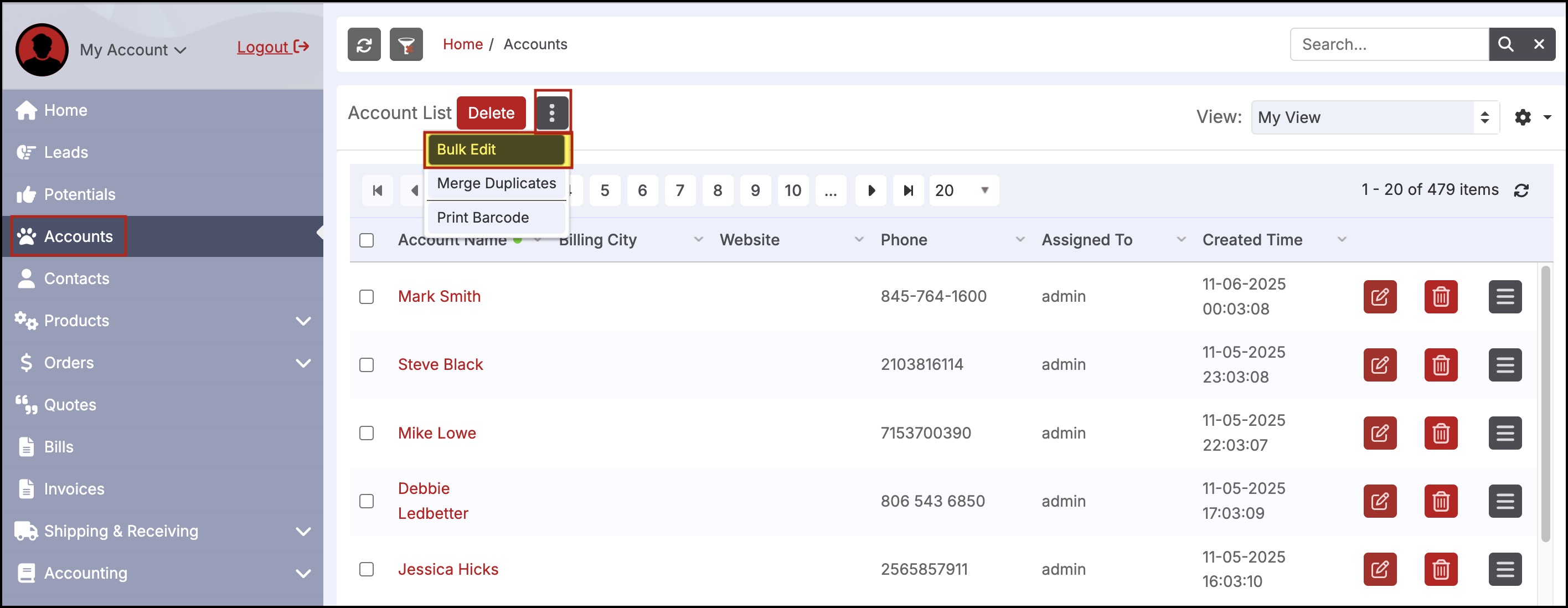Refresh the list beside the item count

click(1520, 190)
